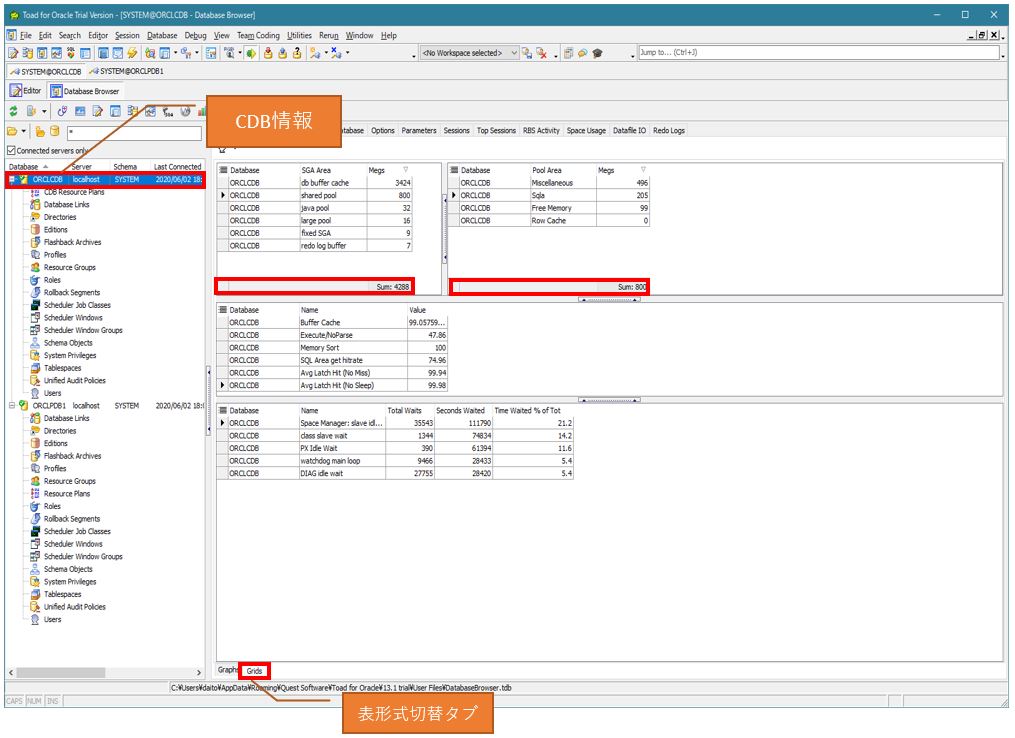Switch to the Top Sessions tab
Screen dimensions: 1015x738
496,131
